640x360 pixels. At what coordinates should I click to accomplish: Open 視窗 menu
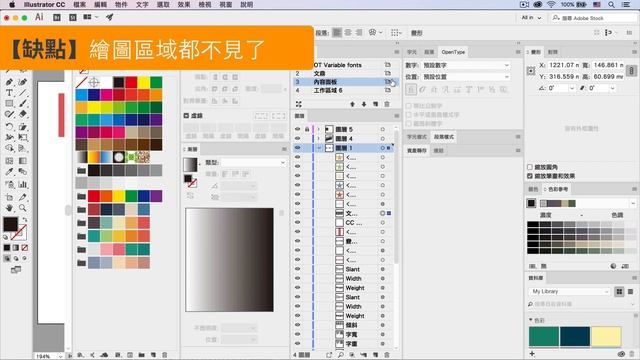coord(226,4)
